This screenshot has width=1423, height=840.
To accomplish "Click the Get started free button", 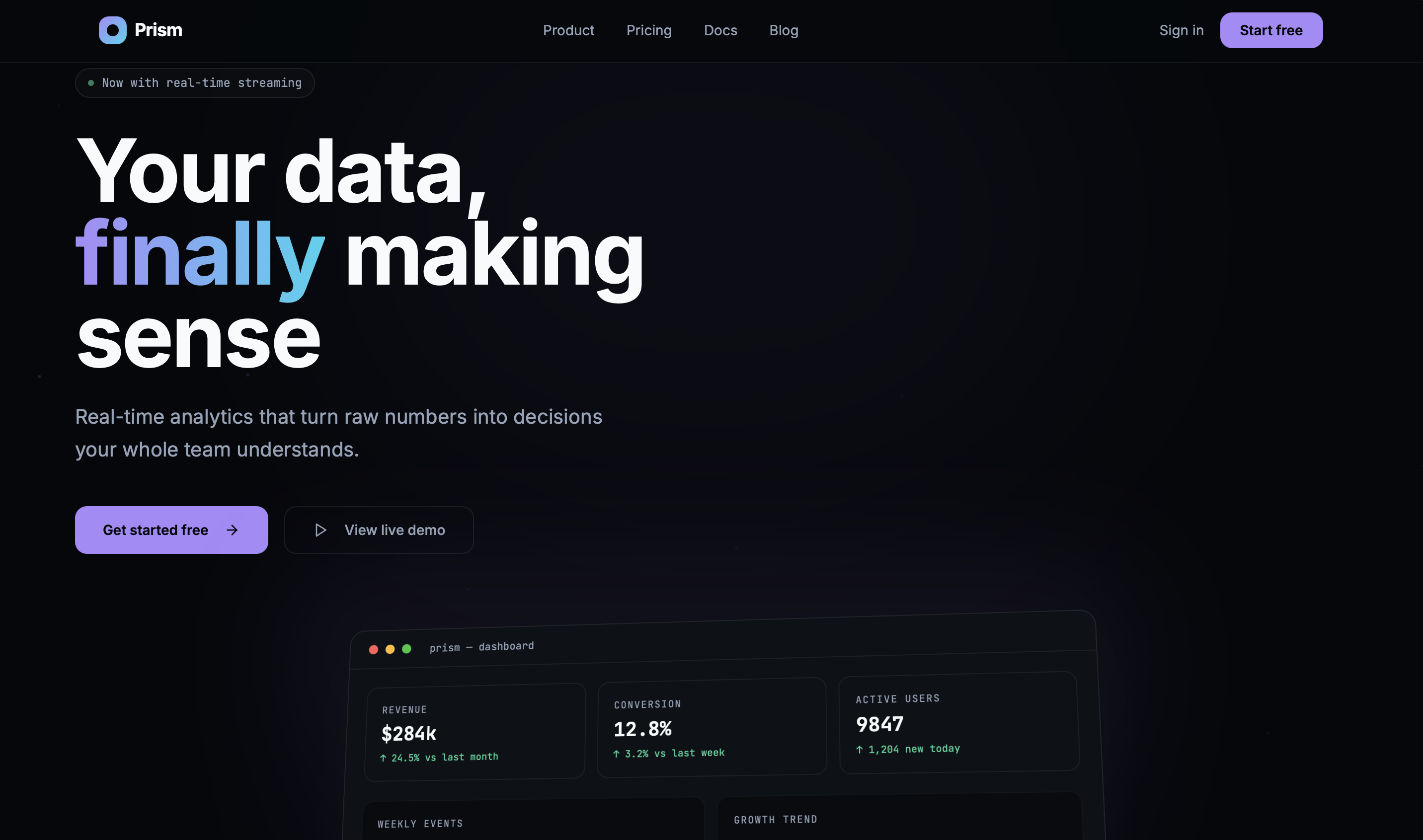I will [x=171, y=530].
